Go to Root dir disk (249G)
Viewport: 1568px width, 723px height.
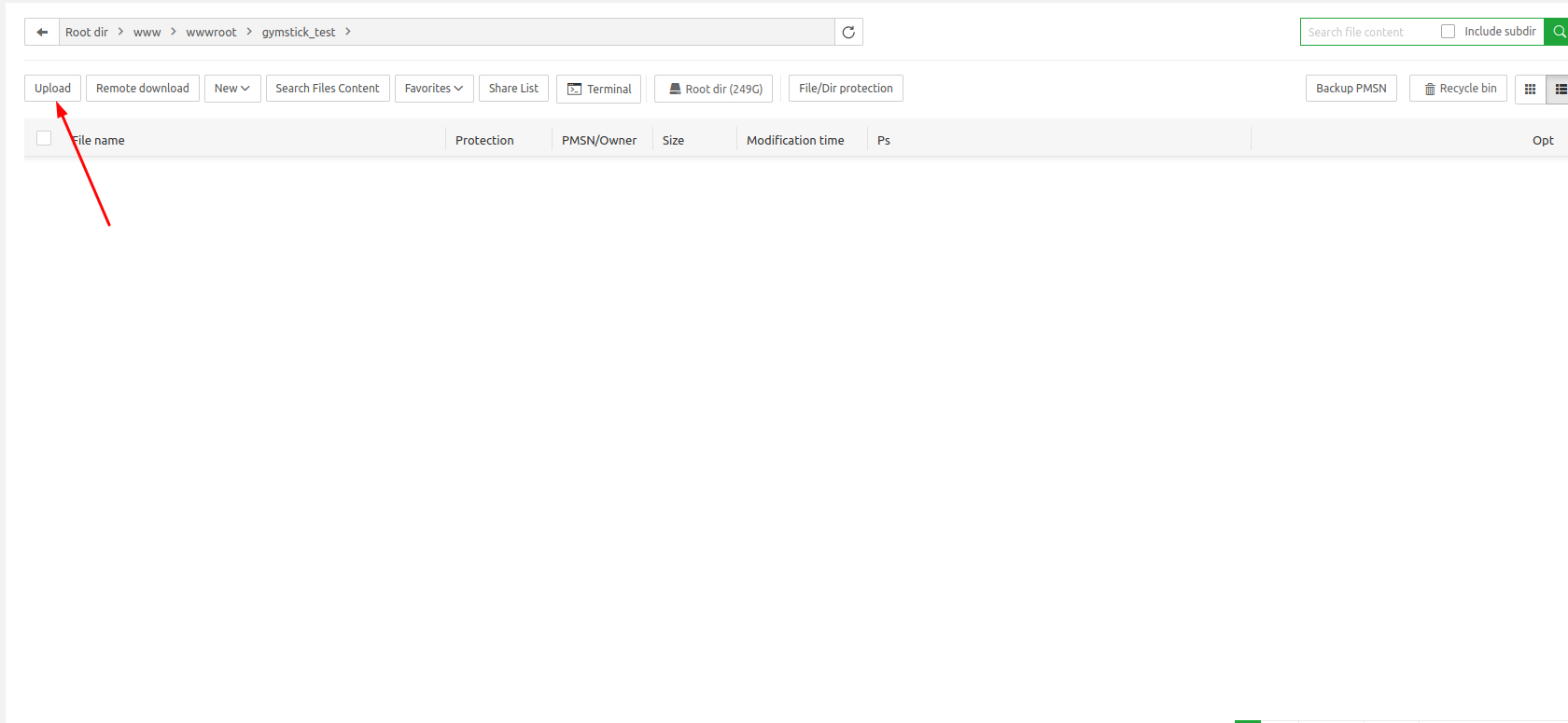(714, 89)
